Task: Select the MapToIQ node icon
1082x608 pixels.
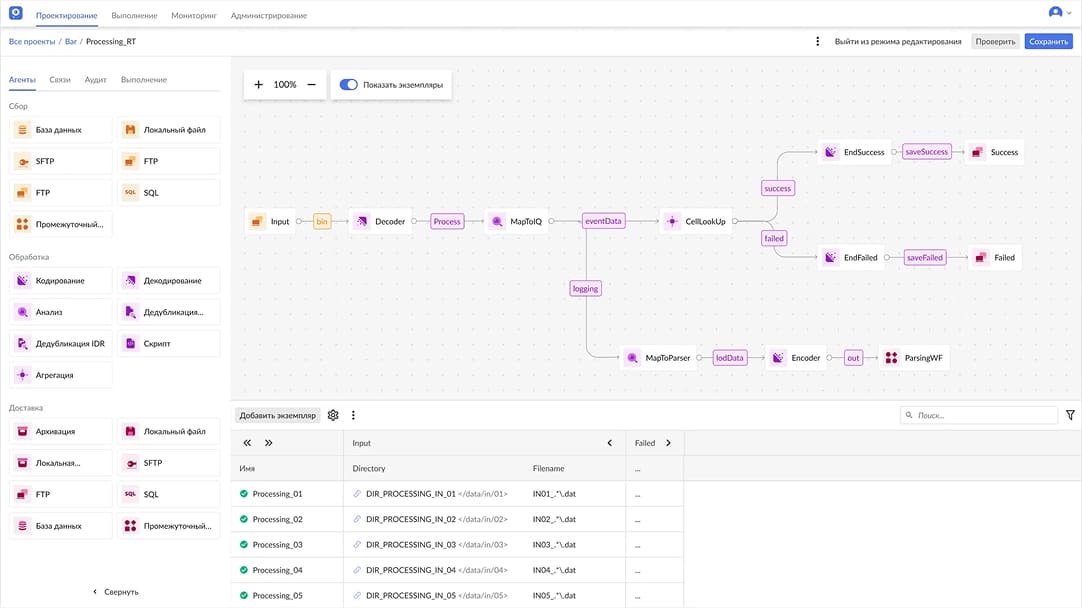Action: 497,221
